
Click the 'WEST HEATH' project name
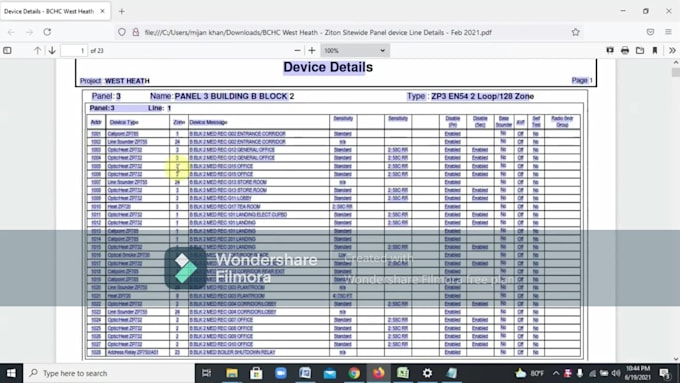coord(127,81)
